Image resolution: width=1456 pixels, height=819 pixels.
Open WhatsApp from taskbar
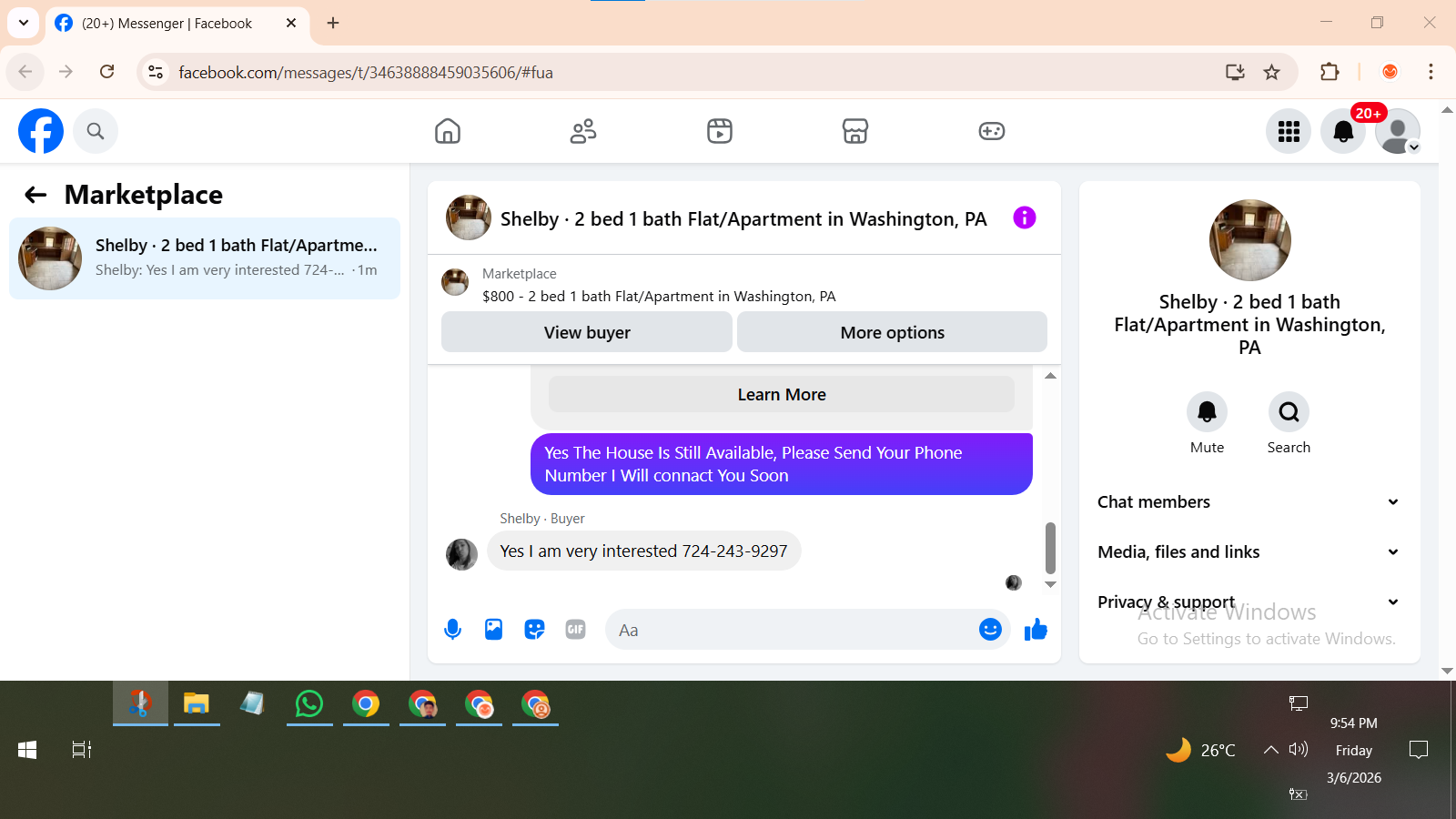309,703
